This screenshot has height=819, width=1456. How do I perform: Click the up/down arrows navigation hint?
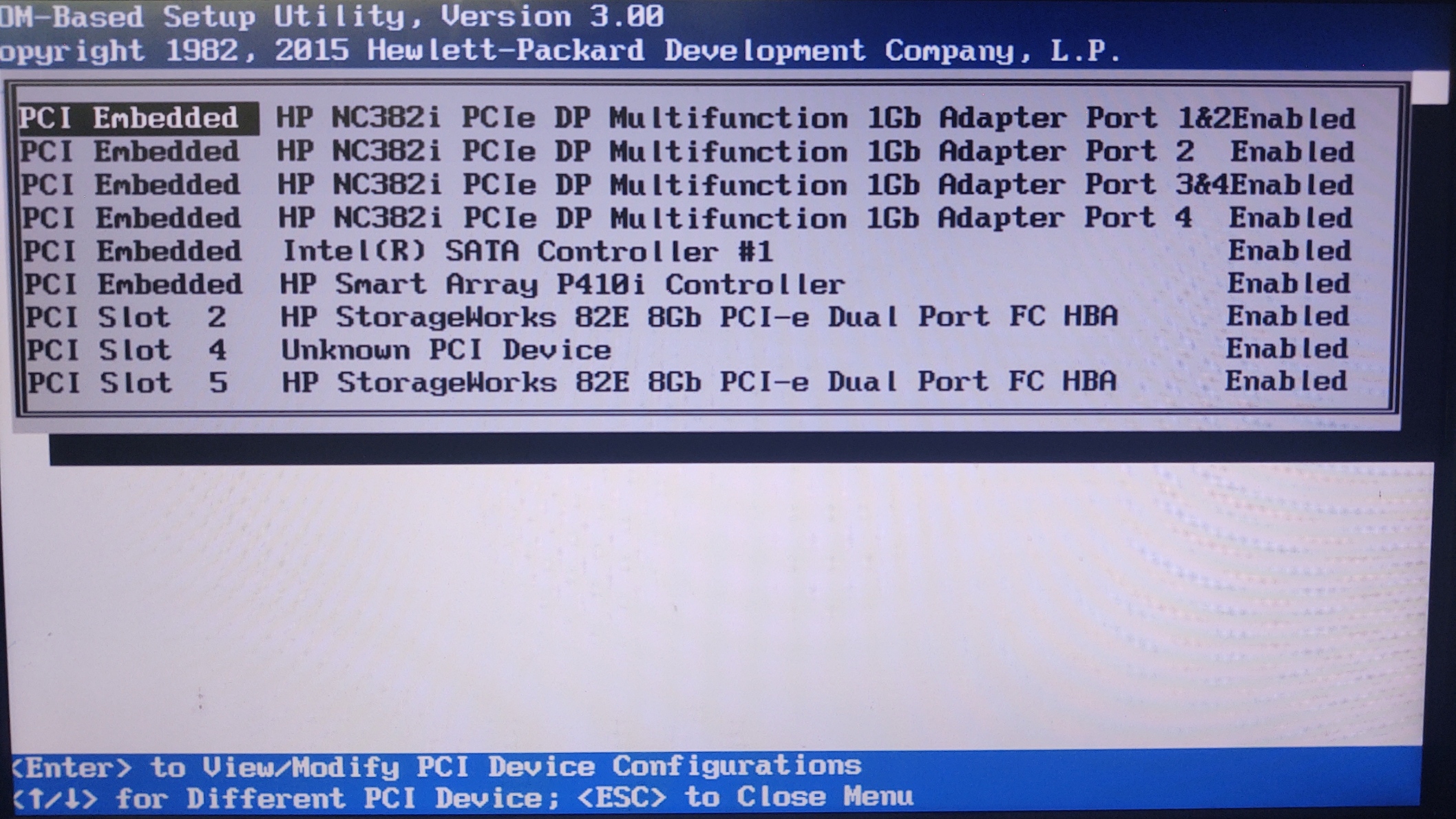[55, 799]
